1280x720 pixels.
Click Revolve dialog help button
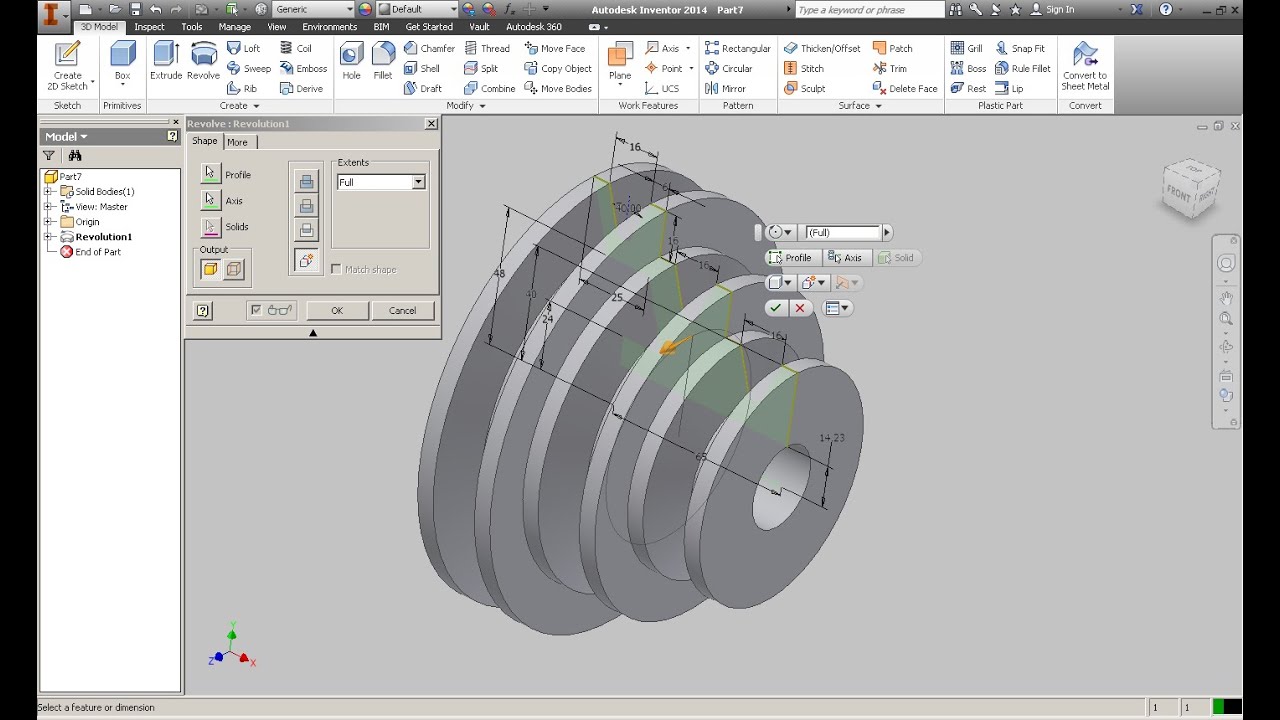coord(203,310)
